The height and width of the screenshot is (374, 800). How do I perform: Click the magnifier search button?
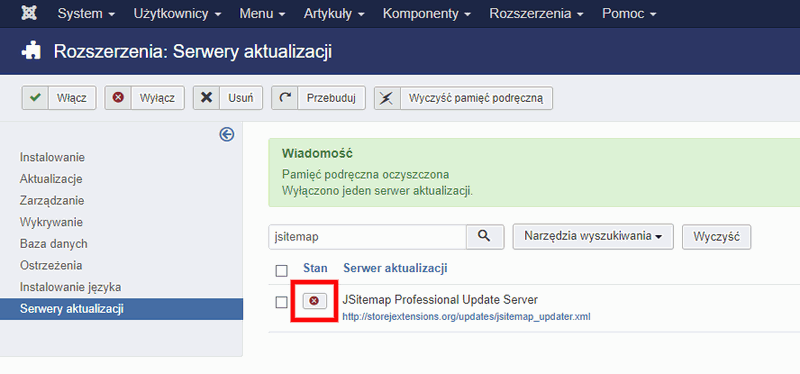coord(485,237)
